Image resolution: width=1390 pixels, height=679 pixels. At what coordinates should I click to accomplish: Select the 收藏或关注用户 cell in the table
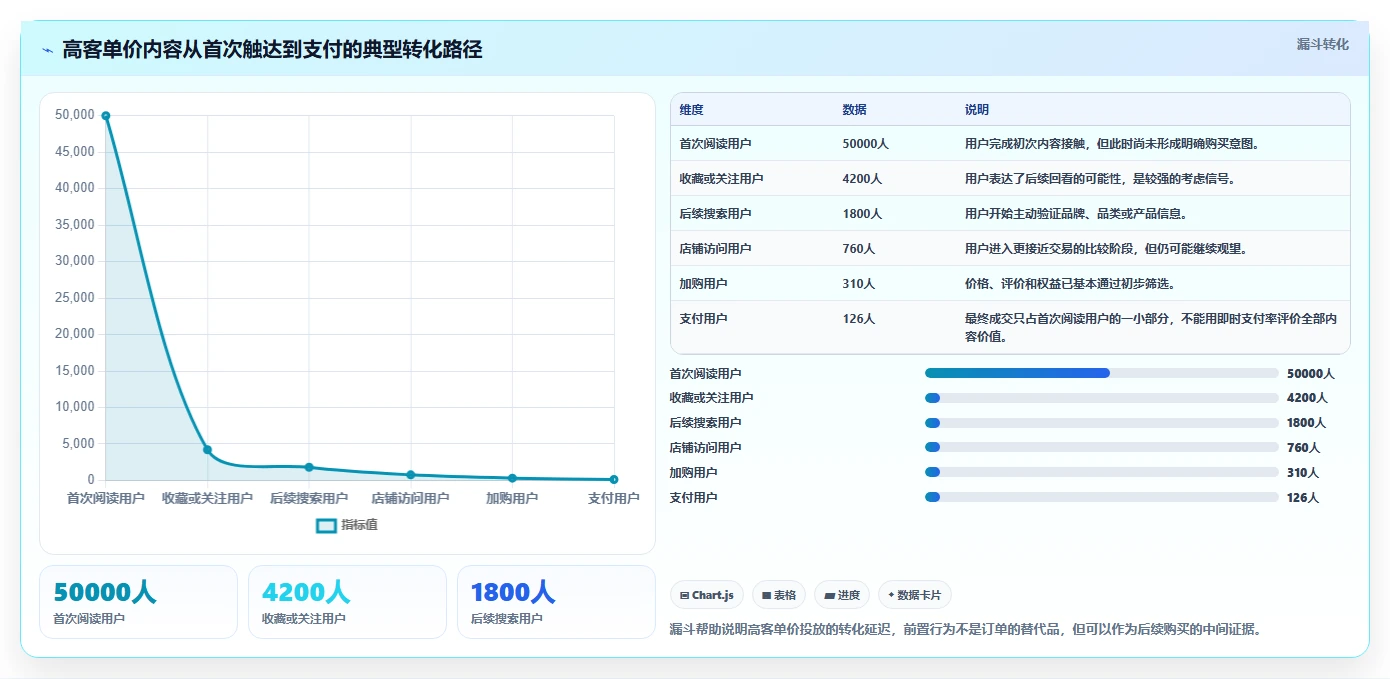click(x=721, y=179)
